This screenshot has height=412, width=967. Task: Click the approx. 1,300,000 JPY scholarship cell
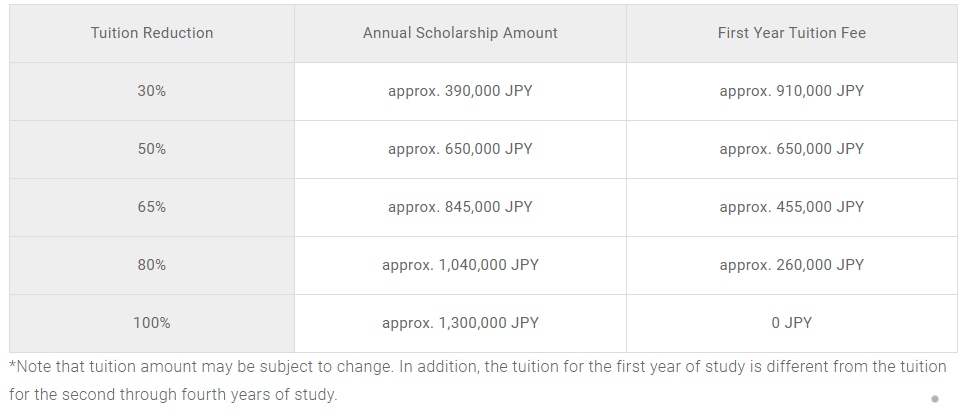coord(460,323)
